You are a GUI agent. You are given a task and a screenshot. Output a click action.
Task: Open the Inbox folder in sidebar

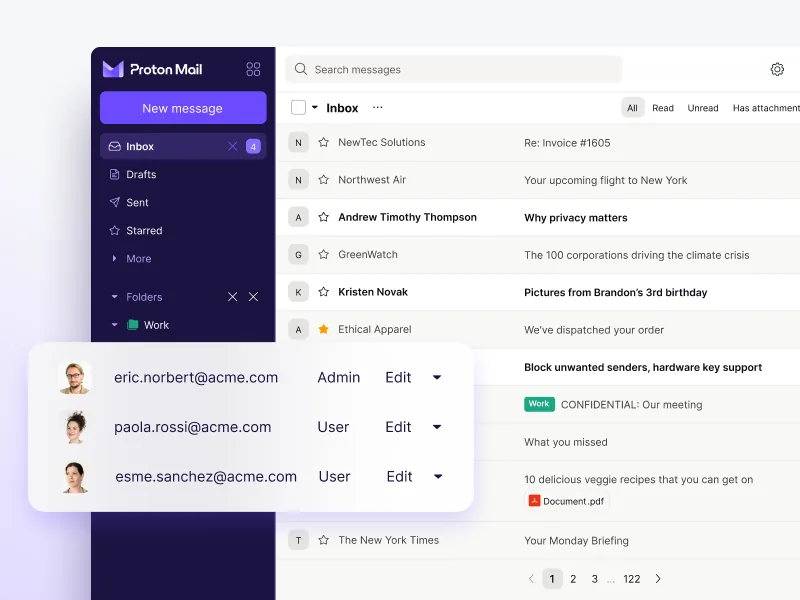click(183, 146)
